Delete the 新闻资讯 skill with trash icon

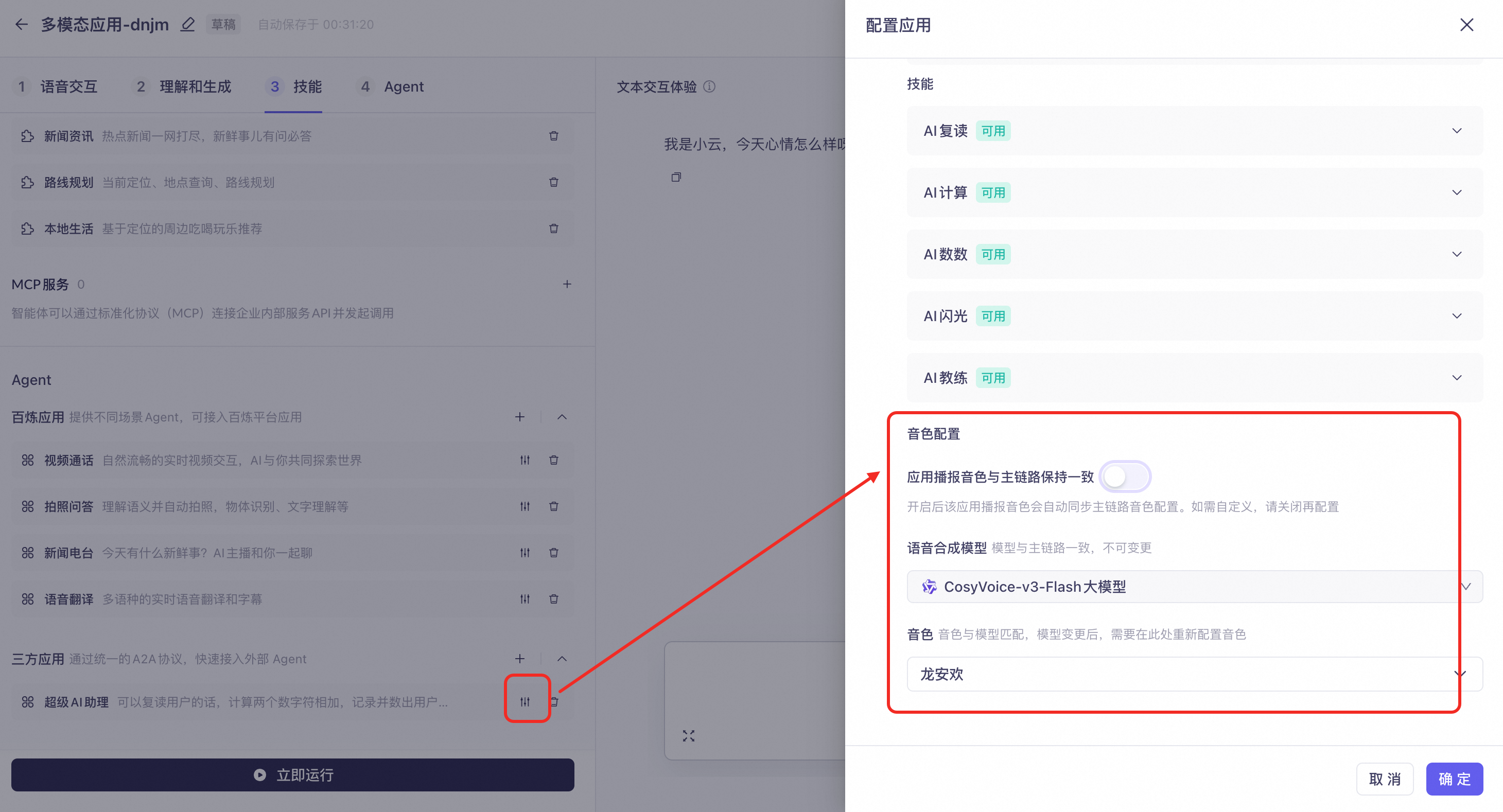pos(553,136)
